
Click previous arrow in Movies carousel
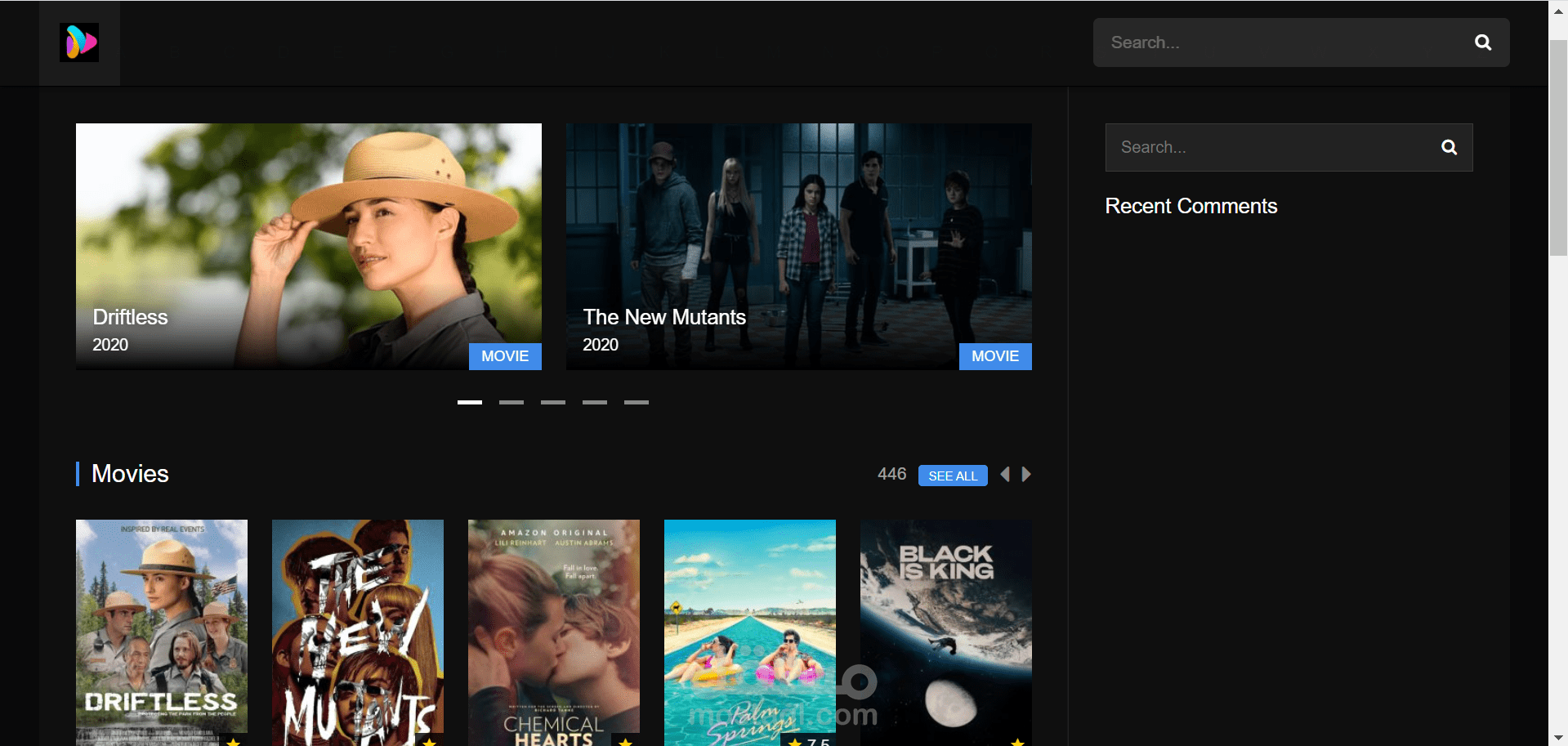tap(1005, 475)
